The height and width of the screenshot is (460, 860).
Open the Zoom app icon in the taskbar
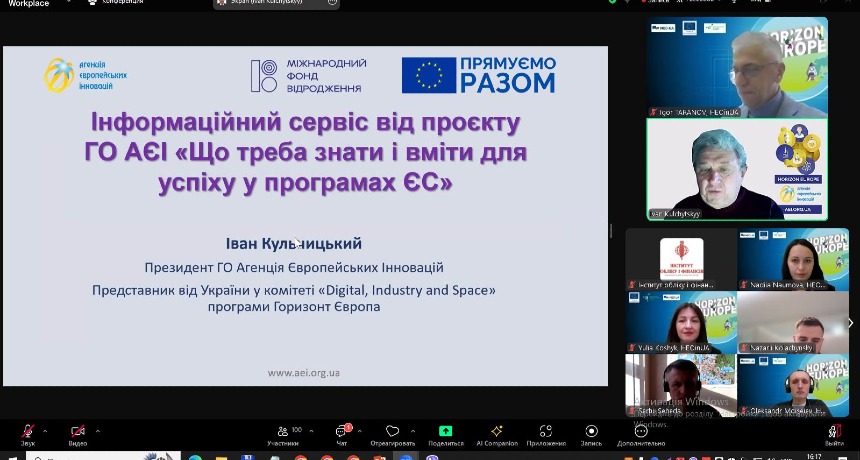coord(406,456)
